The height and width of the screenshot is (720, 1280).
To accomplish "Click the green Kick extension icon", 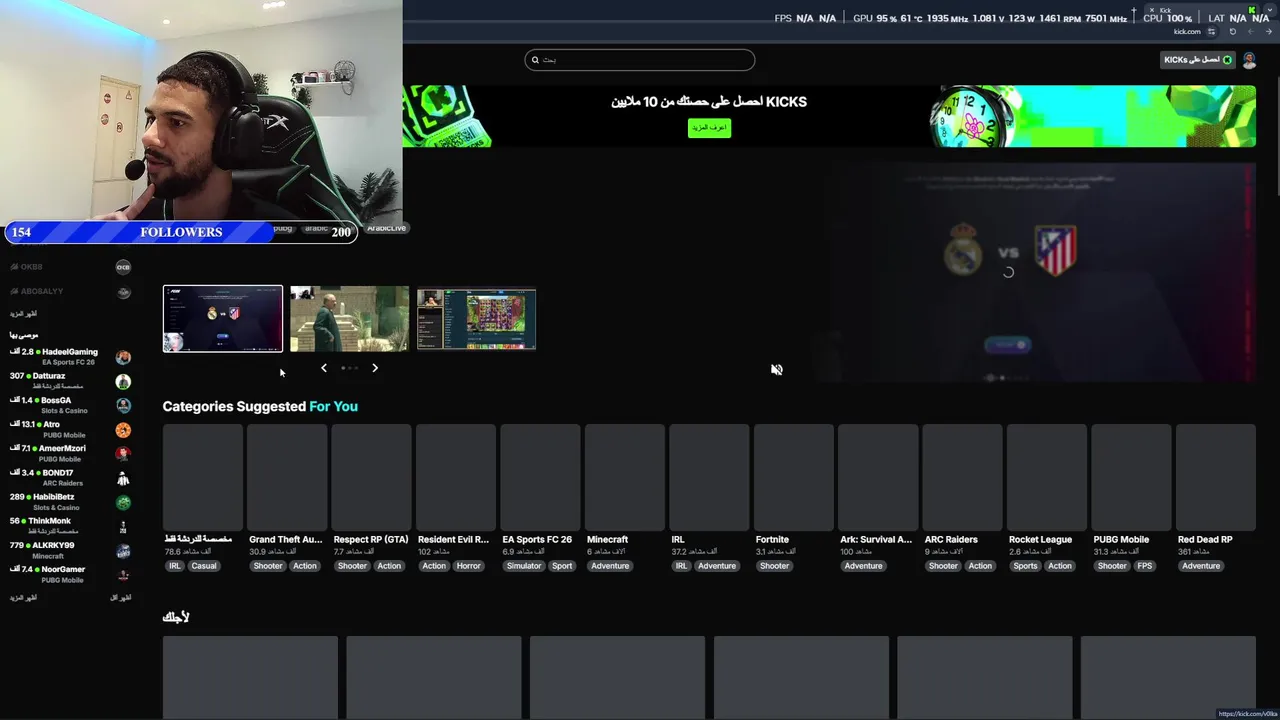I will [1252, 10].
